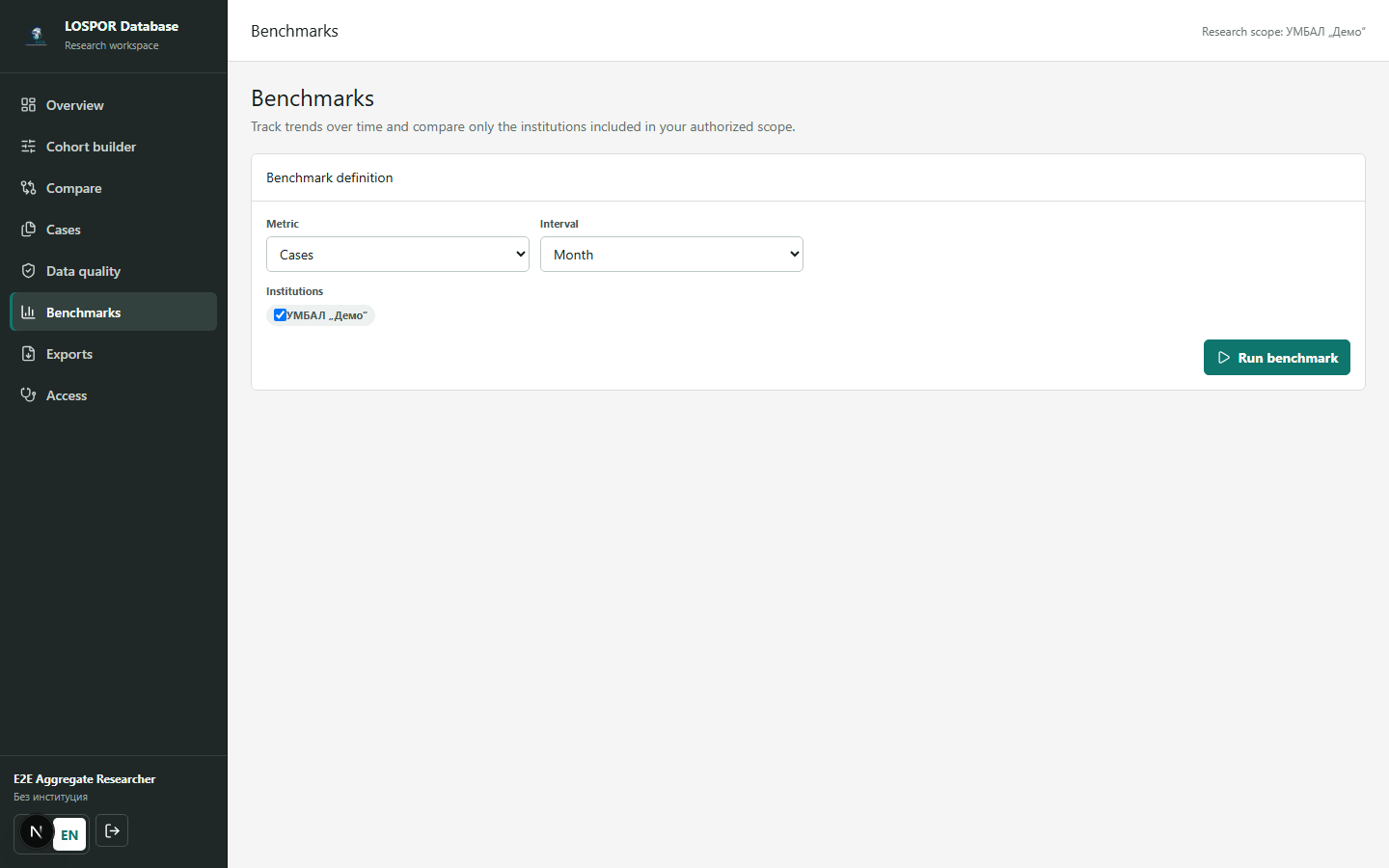Click the Cohort builder sliders icon
Image resolution: width=1389 pixels, height=868 pixels.
pyautogui.click(x=28, y=147)
